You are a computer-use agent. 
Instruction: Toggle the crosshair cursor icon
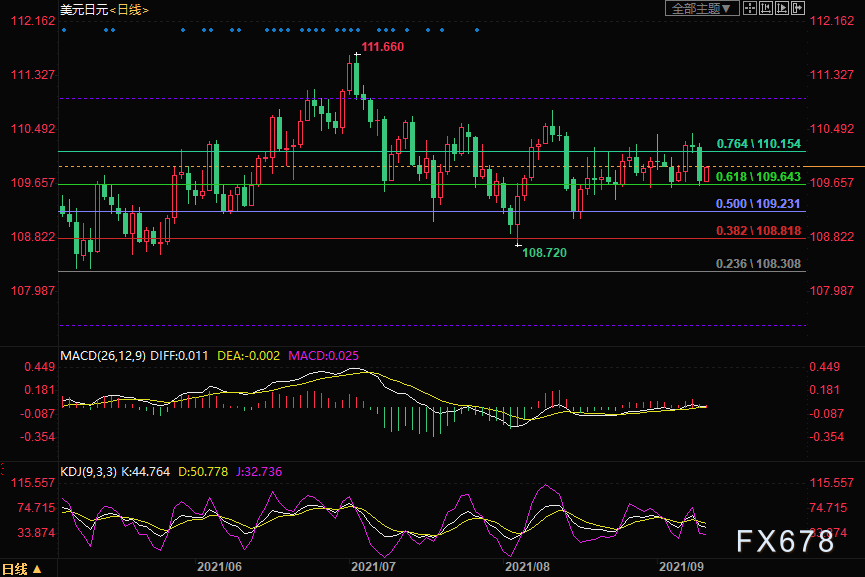[x=750, y=8]
